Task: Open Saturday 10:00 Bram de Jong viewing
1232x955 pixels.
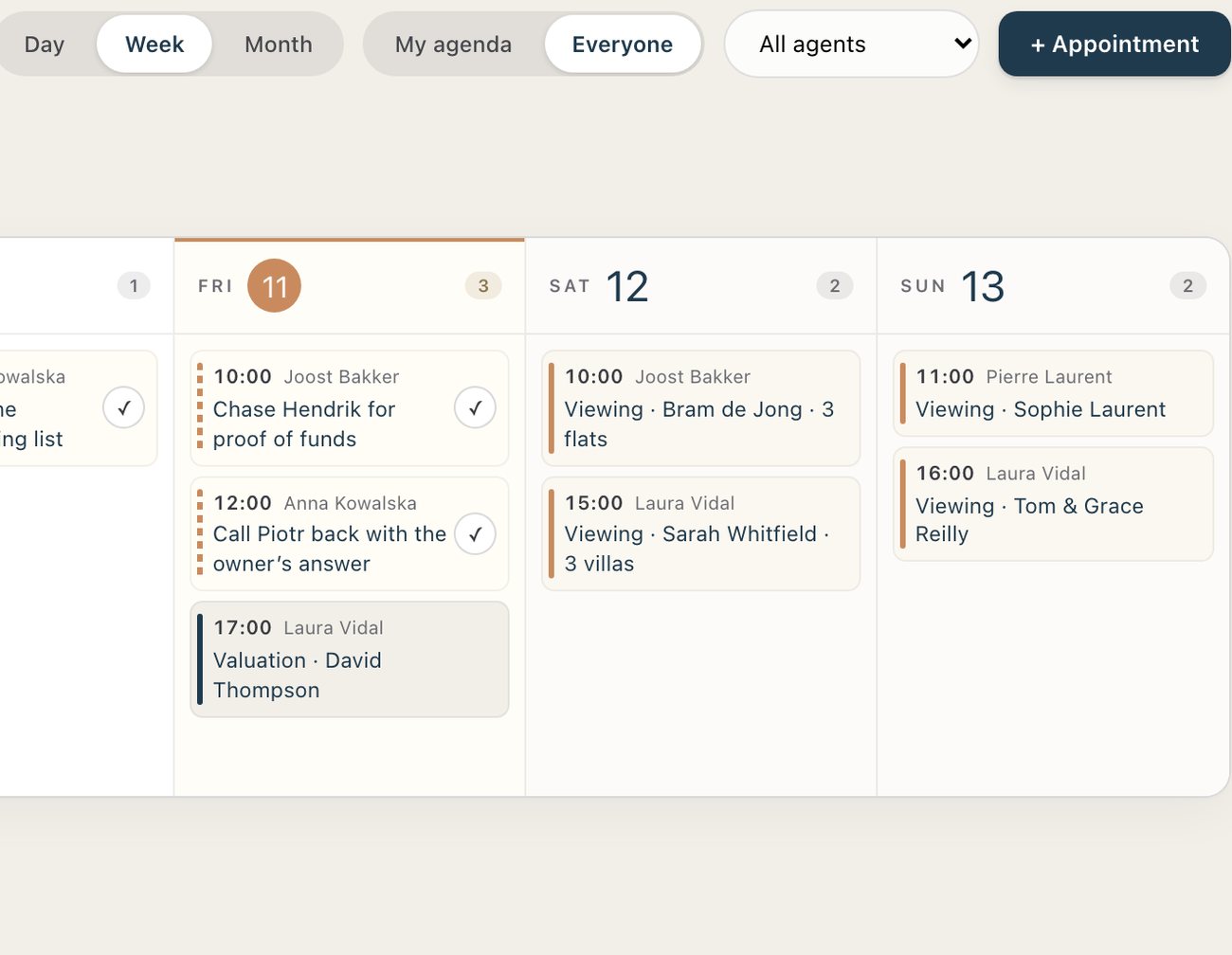Action: 701,408
